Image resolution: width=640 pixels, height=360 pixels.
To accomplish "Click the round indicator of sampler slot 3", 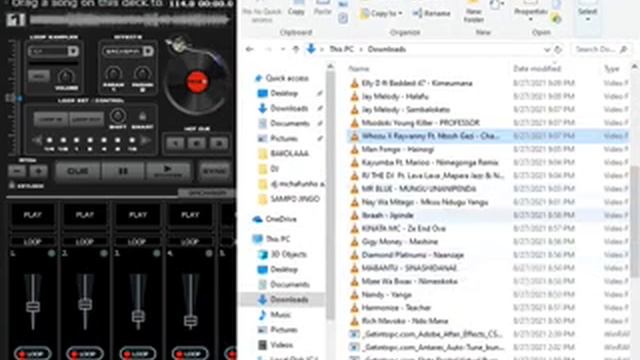I will tap(156, 253).
